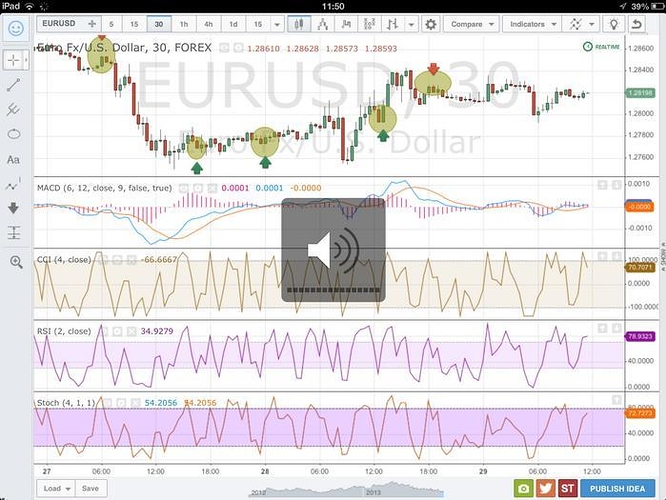Screen dimensions: 666x500
Task: Select the 5 minute interval
Action: click(x=111, y=24)
